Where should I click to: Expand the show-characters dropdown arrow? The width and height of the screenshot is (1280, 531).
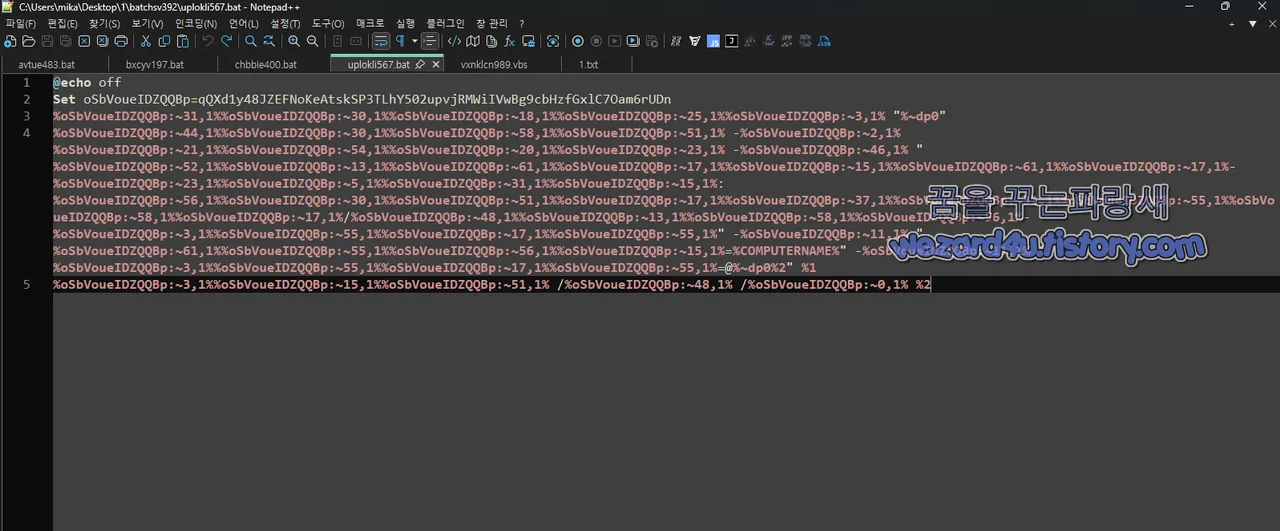414,41
